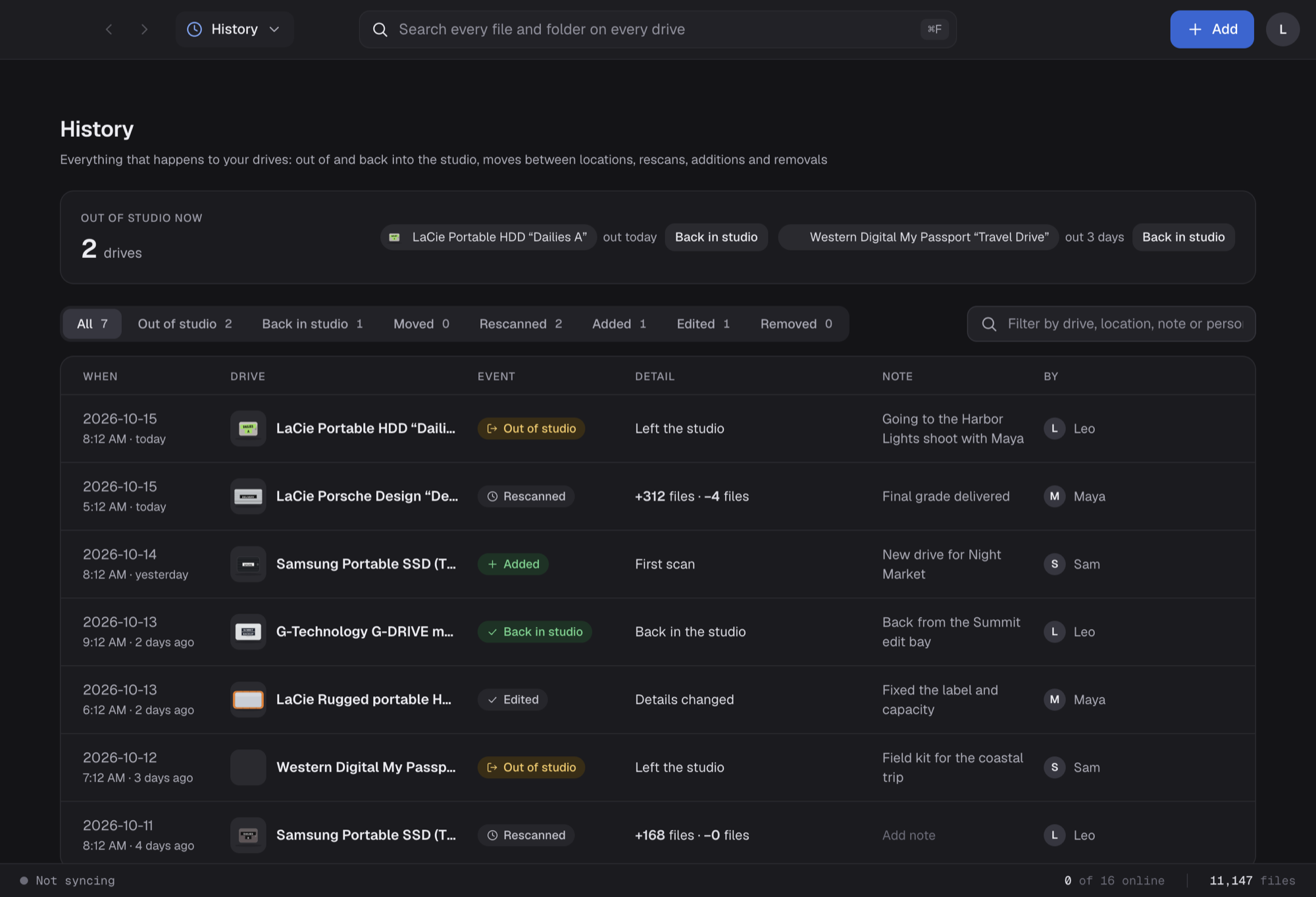The height and width of the screenshot is (897, 1316).
Task: Click the Western Digital My Passport row thumbnail
Action: point(248,767)
